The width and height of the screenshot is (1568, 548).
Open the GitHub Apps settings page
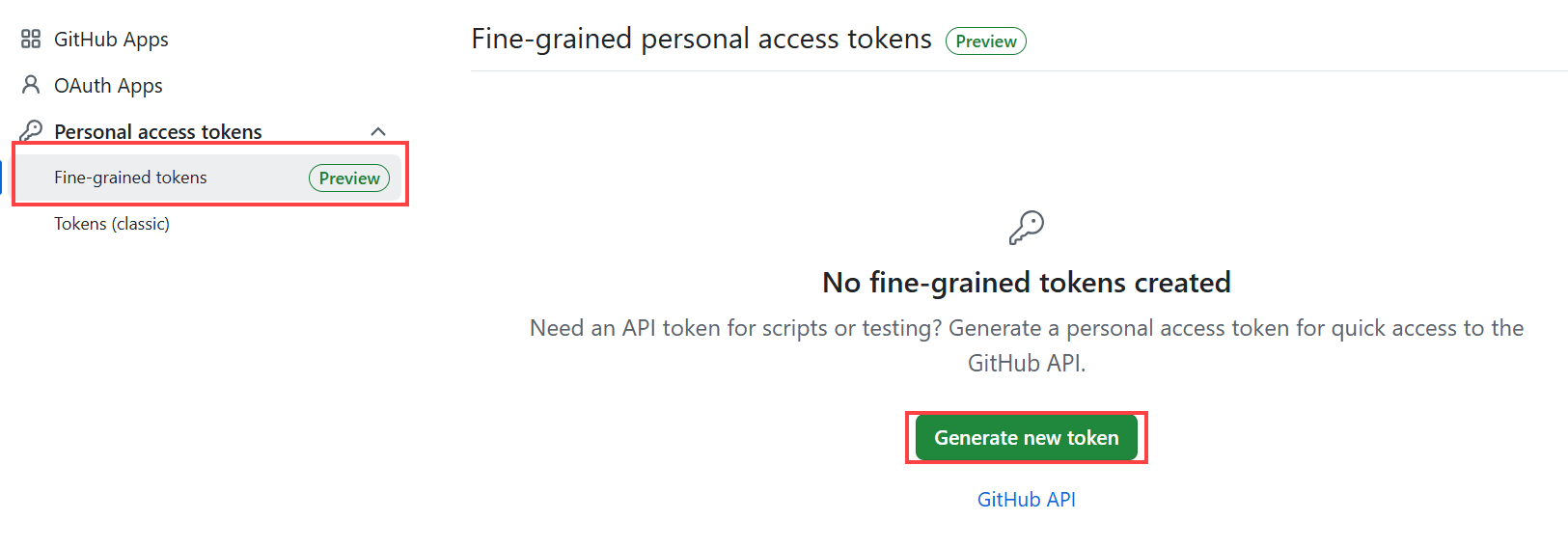pos(111,40)
